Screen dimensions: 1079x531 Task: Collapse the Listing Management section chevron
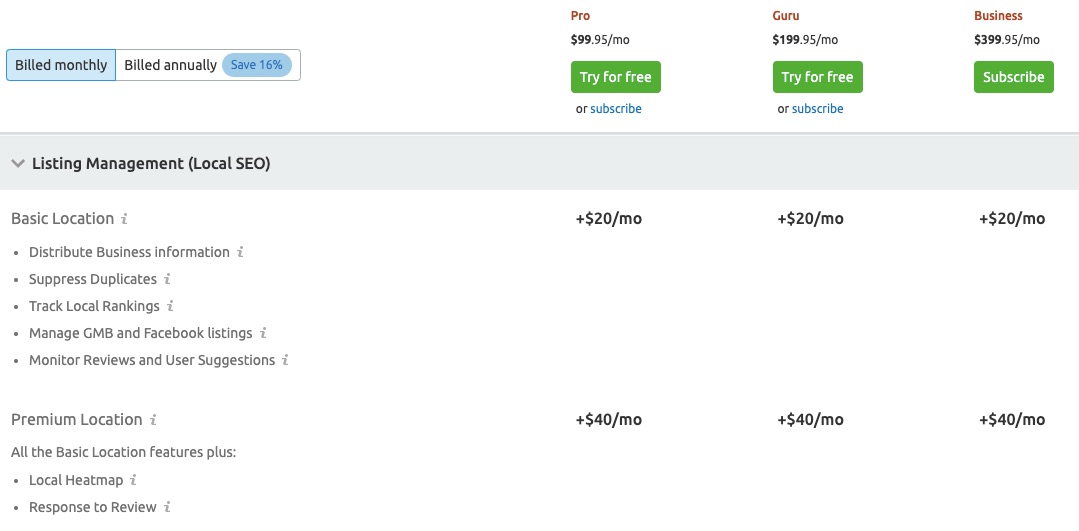pos(18,164)
